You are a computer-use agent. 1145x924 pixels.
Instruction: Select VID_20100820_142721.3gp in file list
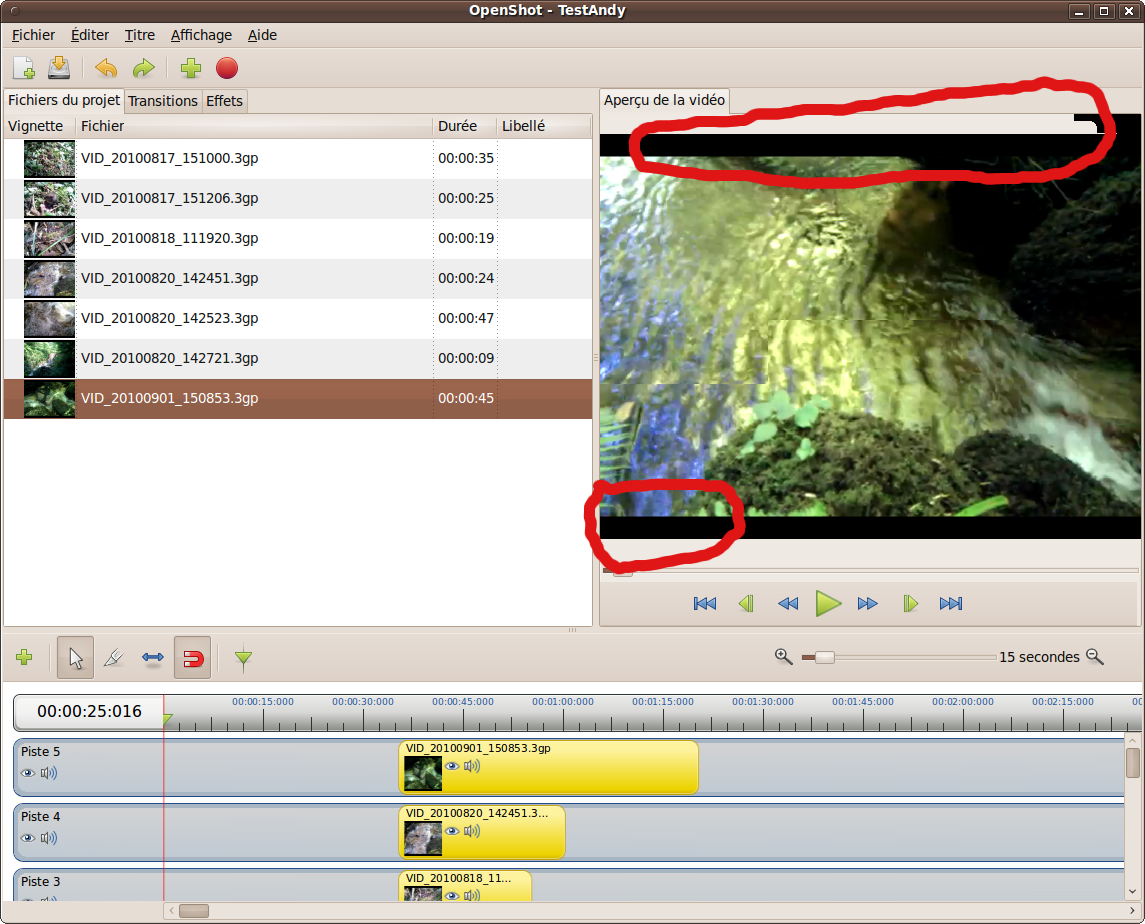(x=170, y=358)
